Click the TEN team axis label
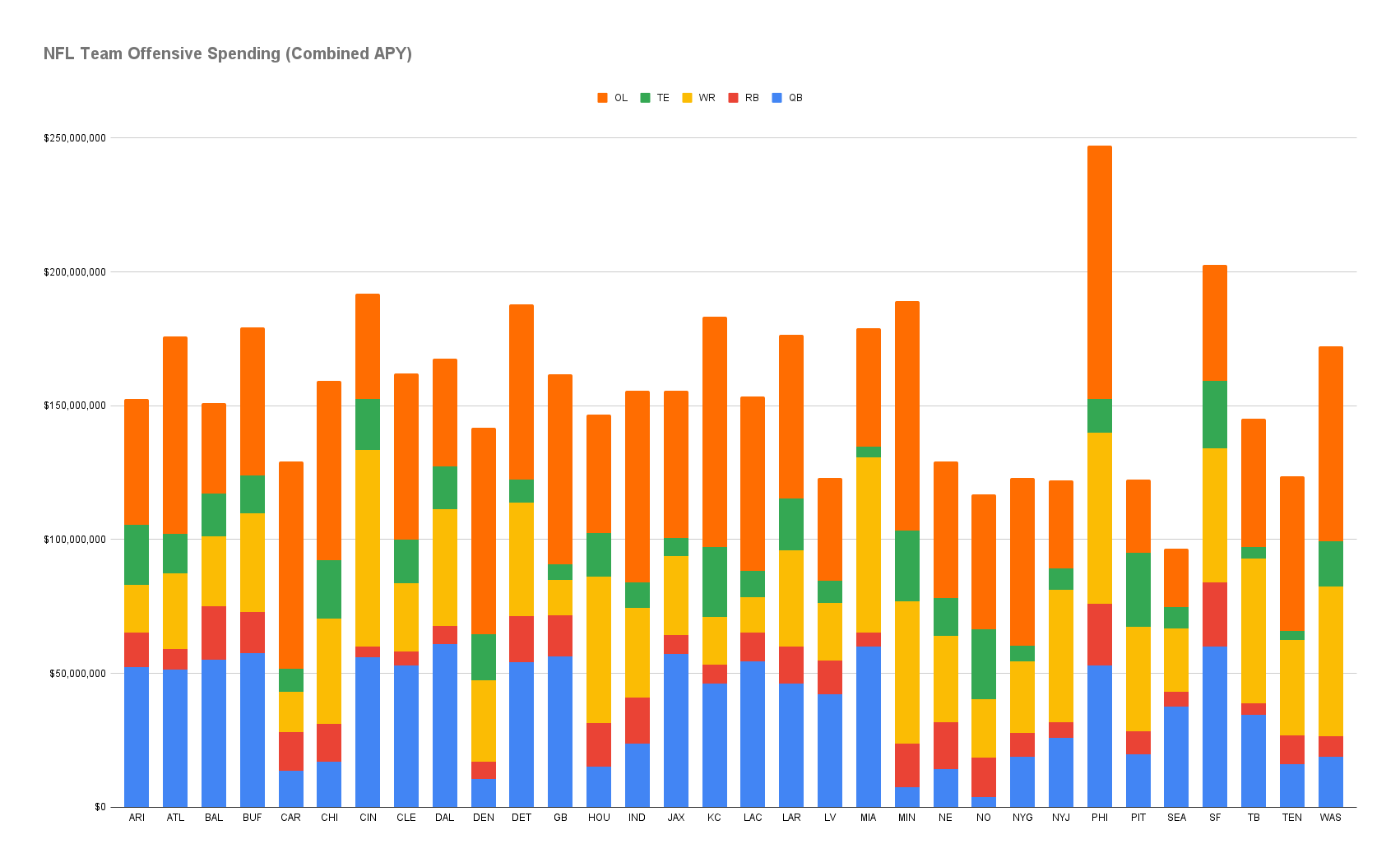The height and width of the screenshot is (867, 1400). [1292, 818]
